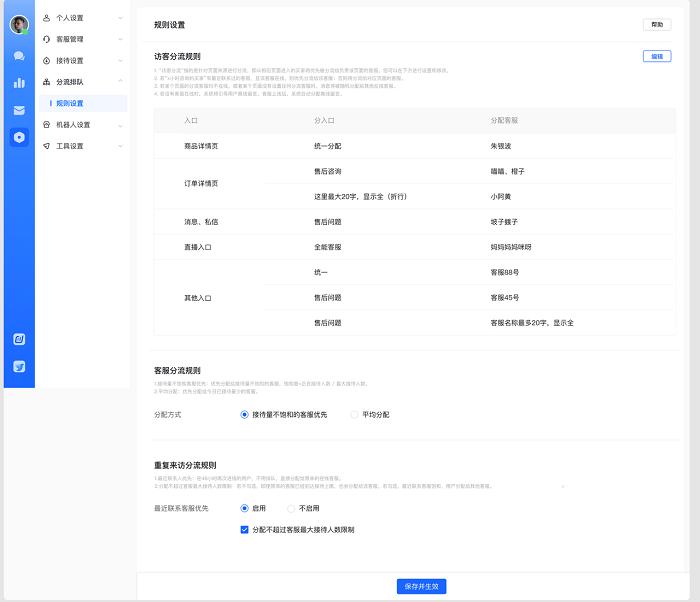Viewport: 700px width, 602px height.
Task: Click the Twitter bird icon in sidebar
Action: tap(19, 366)
